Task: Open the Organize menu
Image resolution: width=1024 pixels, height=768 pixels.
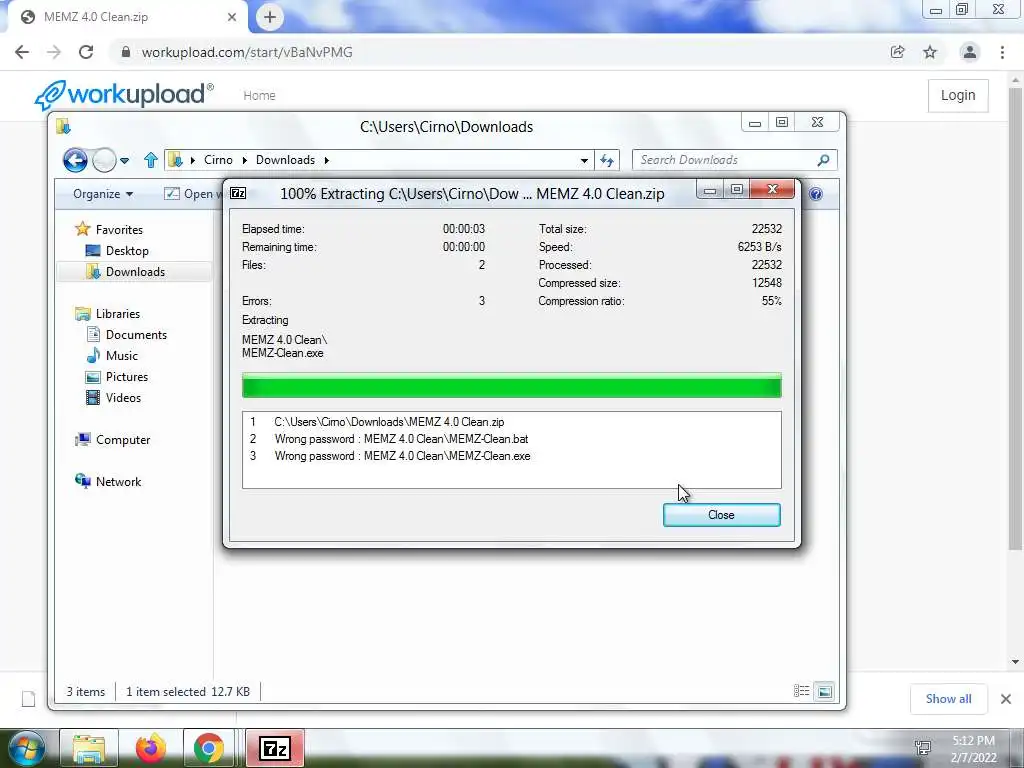Action: point(103,194)
